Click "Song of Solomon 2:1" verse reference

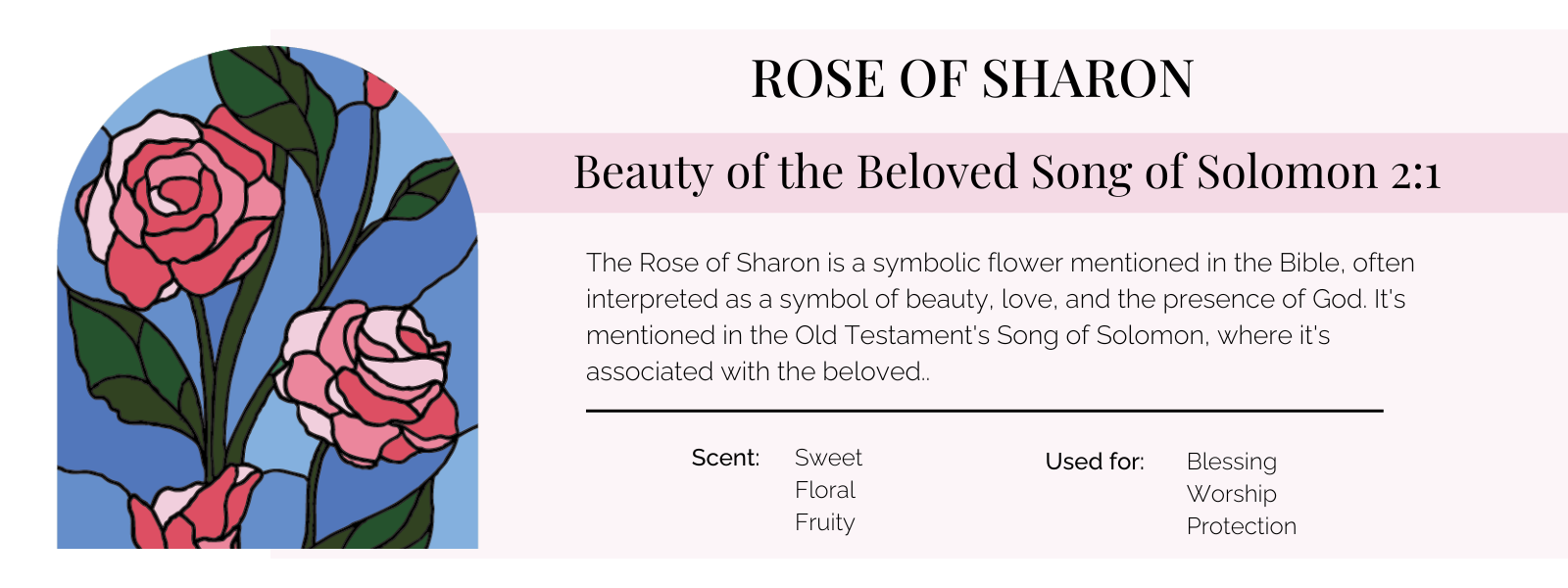[x=1235, y=172]
